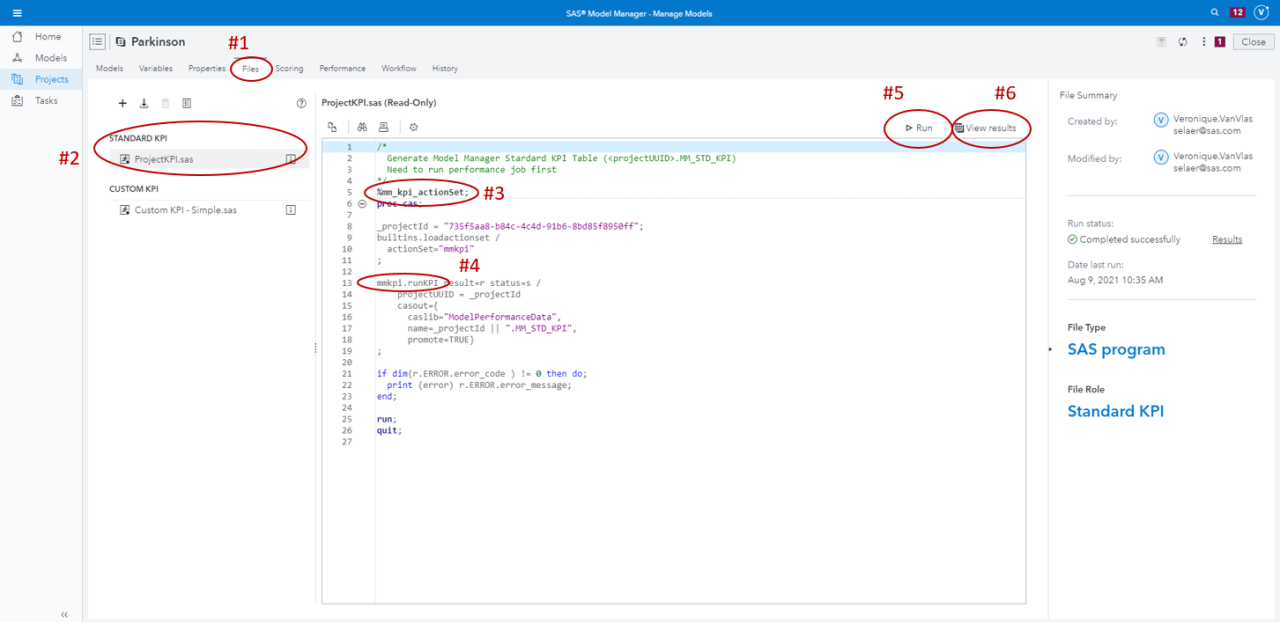
Task: Open editor settings gear icon
Action: pyautogui.click(x=413, y=127)
